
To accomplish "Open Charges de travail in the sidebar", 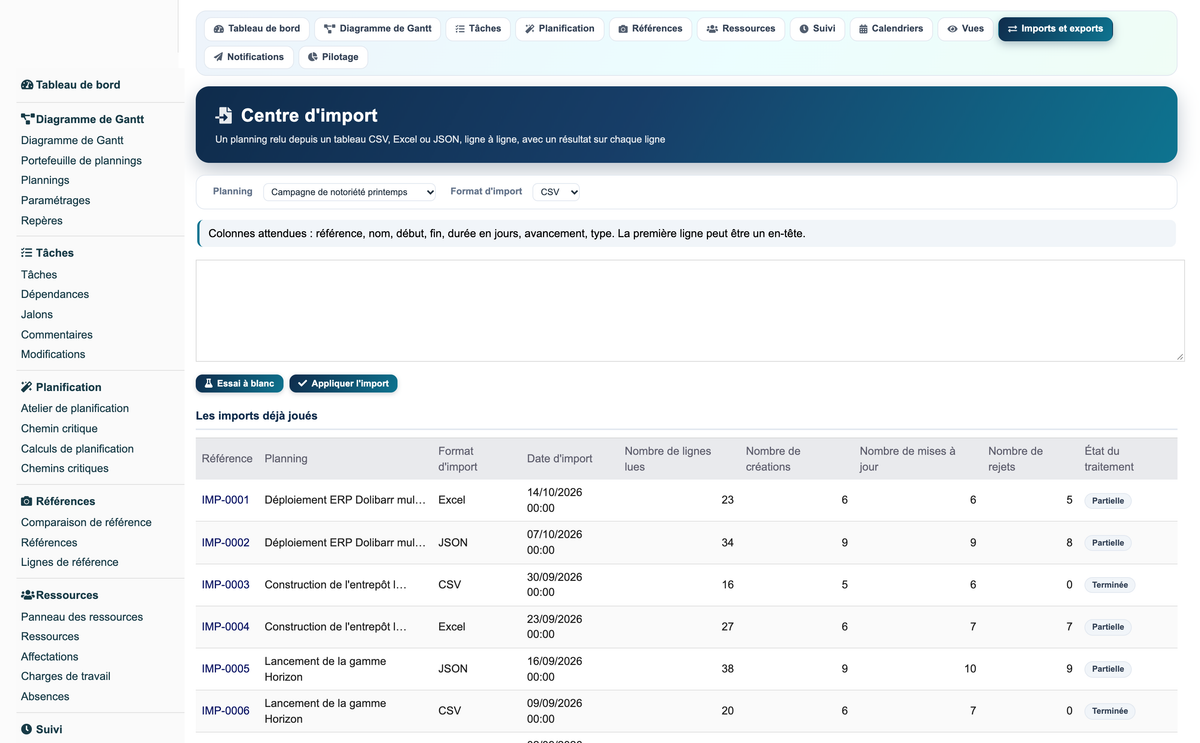I will 66,676.
